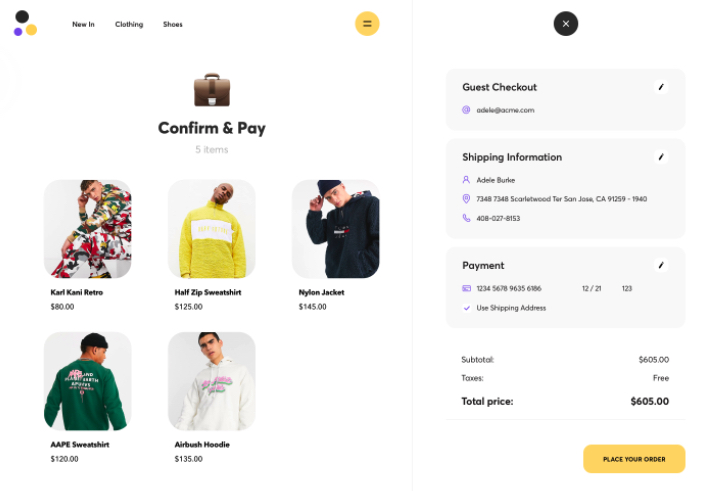Open the New In menu

pyautogui.click(x=83, y=24)
